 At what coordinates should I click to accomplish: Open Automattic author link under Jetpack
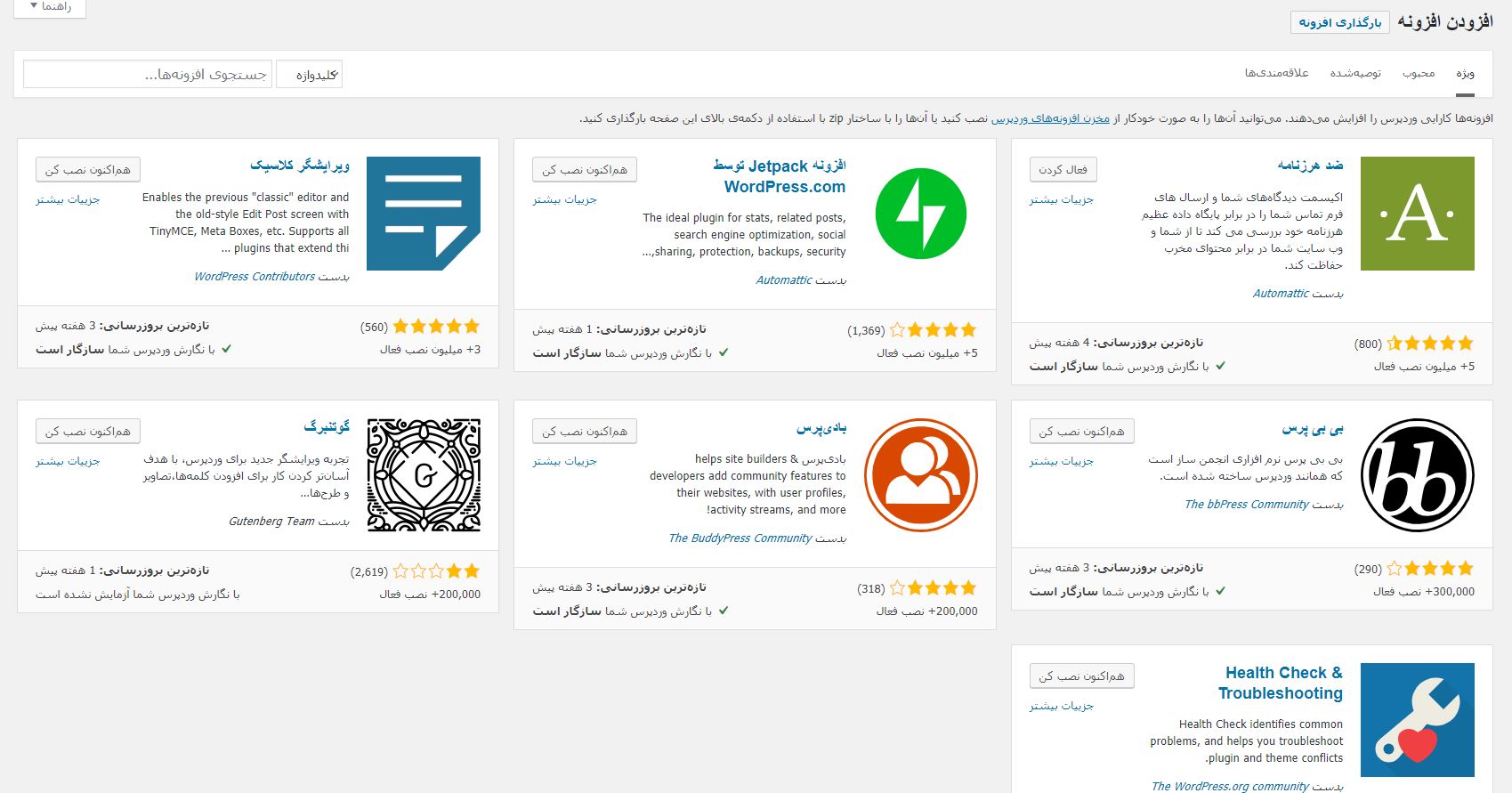(x=784, y=279)
